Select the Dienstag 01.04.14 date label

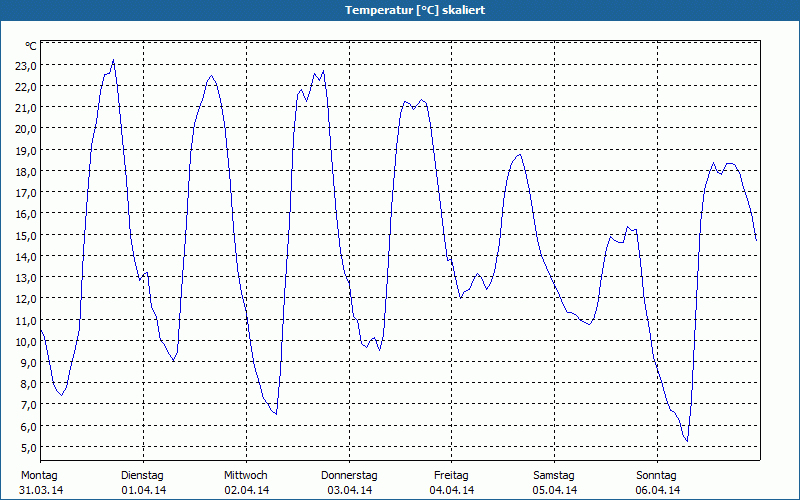143,483
